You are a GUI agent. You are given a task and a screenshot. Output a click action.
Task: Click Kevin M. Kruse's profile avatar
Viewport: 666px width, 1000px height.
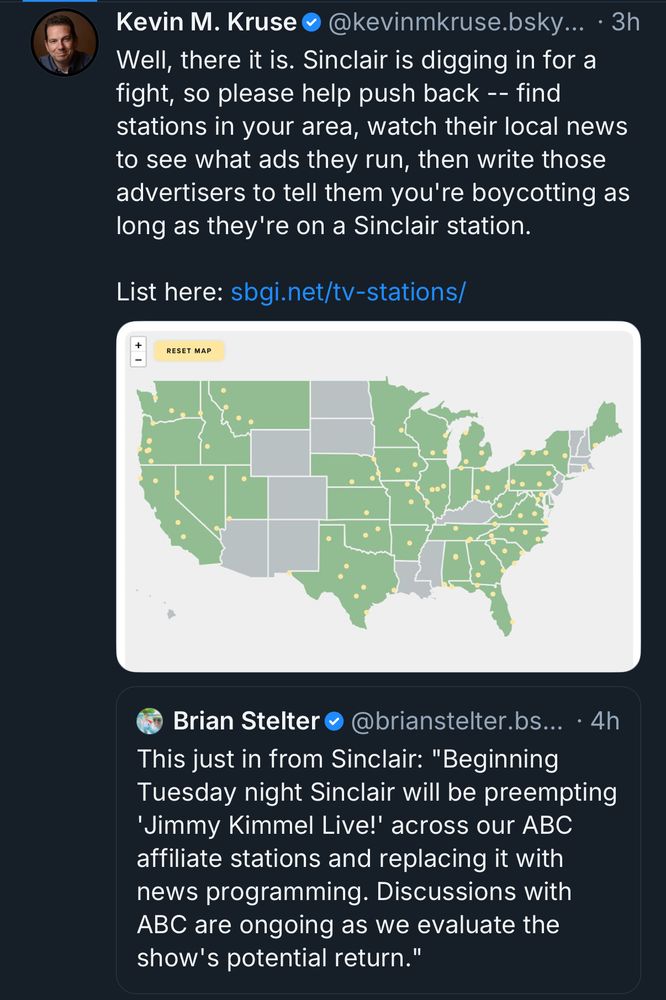click(65, 42)
